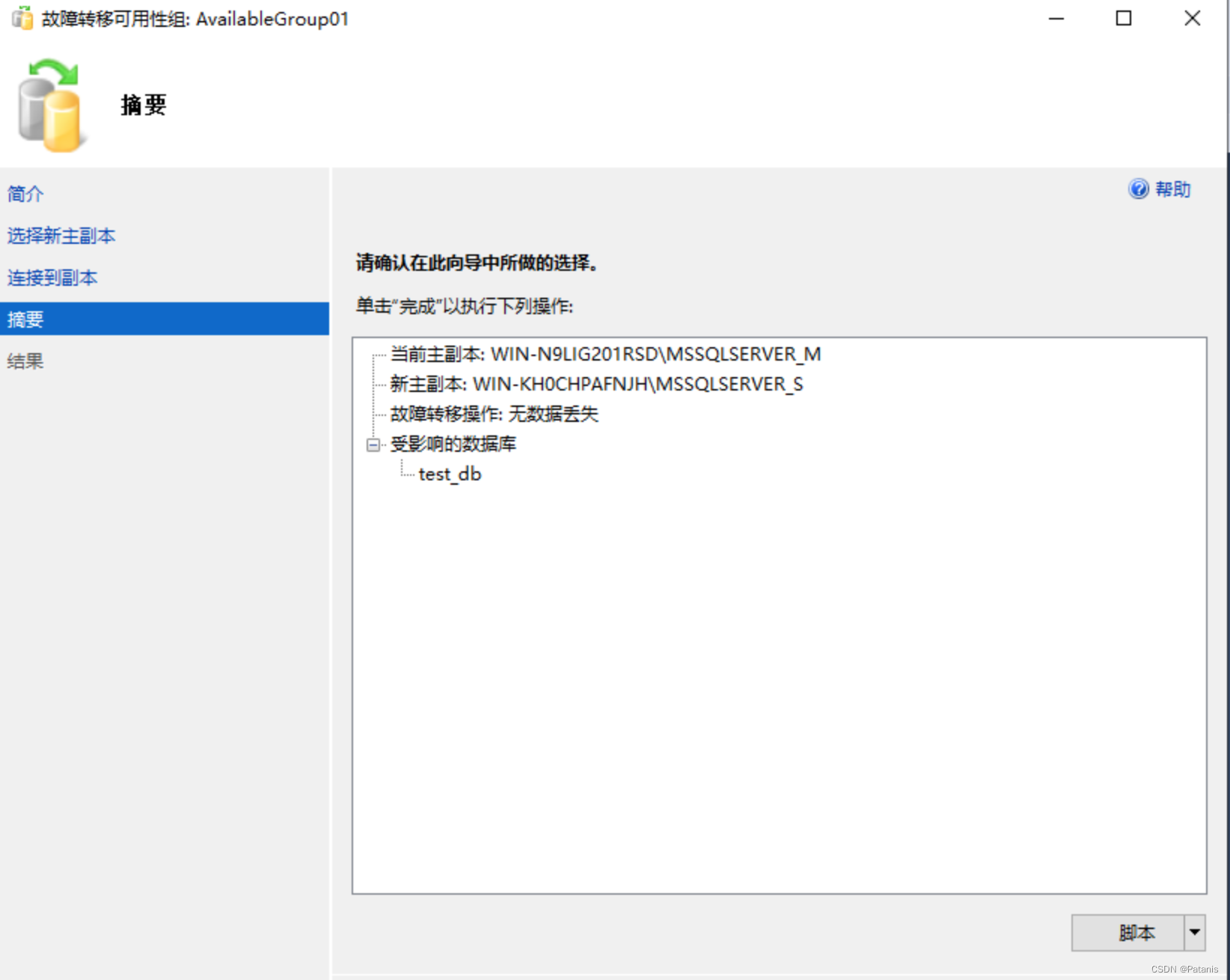Click the 单击“完成”以执行下列操作 instruction text

point(464,306)
